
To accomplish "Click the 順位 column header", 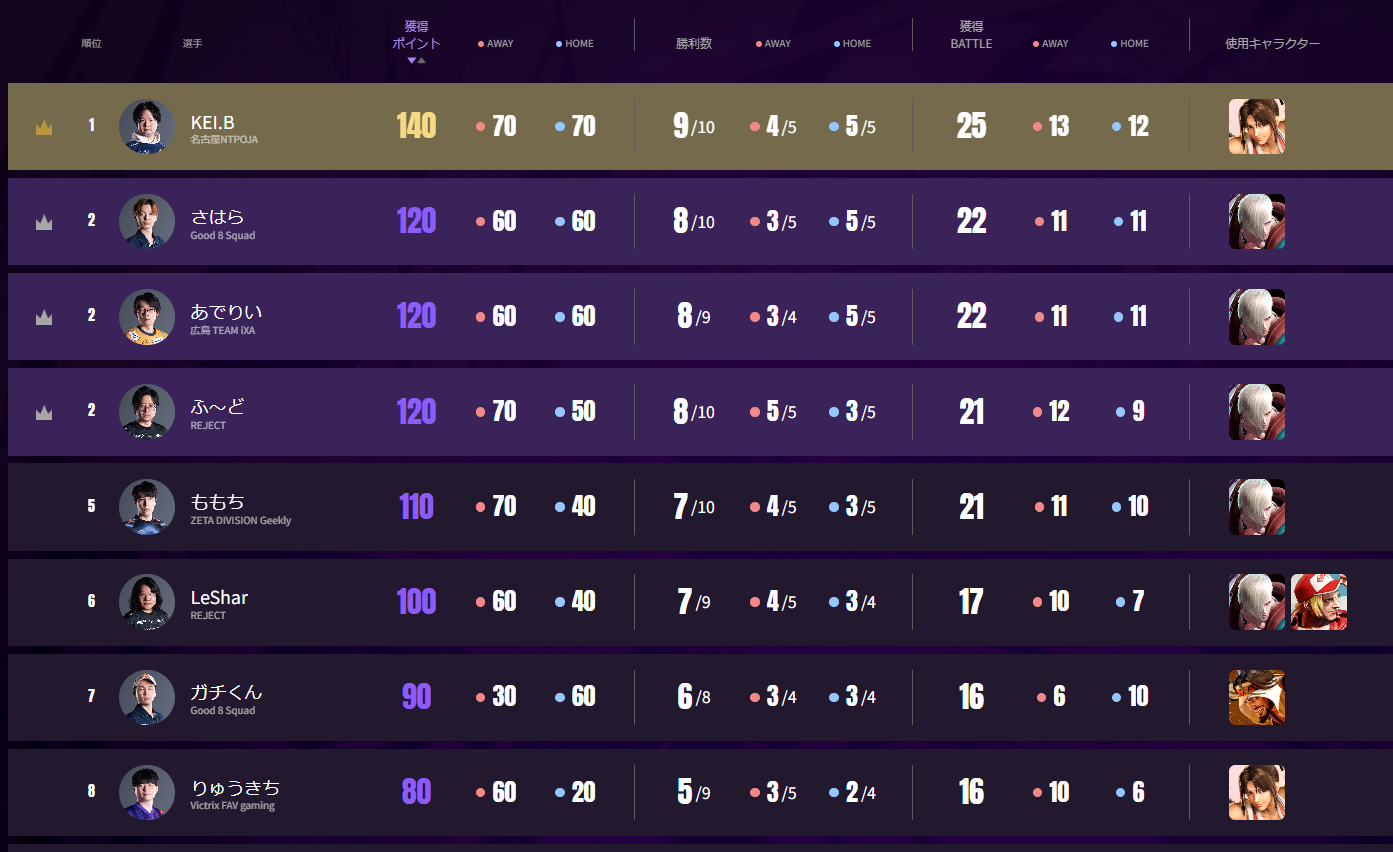I will [91, 44].
